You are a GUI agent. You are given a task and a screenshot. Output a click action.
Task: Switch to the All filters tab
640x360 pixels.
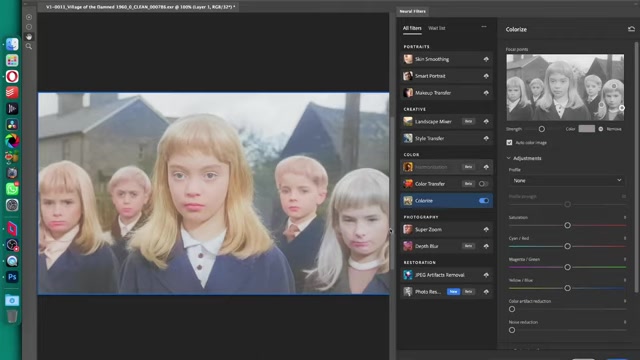(412, 28)
